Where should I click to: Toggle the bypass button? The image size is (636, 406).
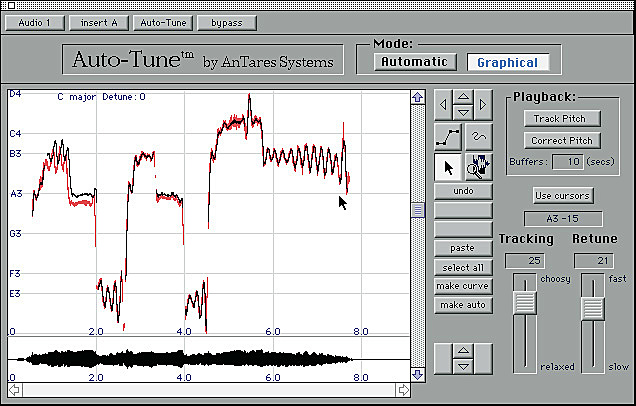227,23
